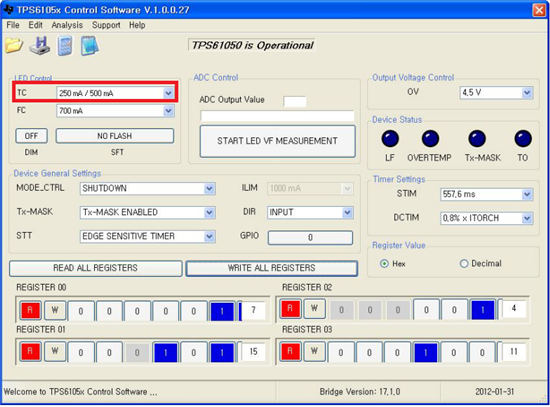The width and height of the screenshot is (550, 407).
Task: Click Register 01 value field showing 15
Action: pyautogui.click(x=254, y=352)
